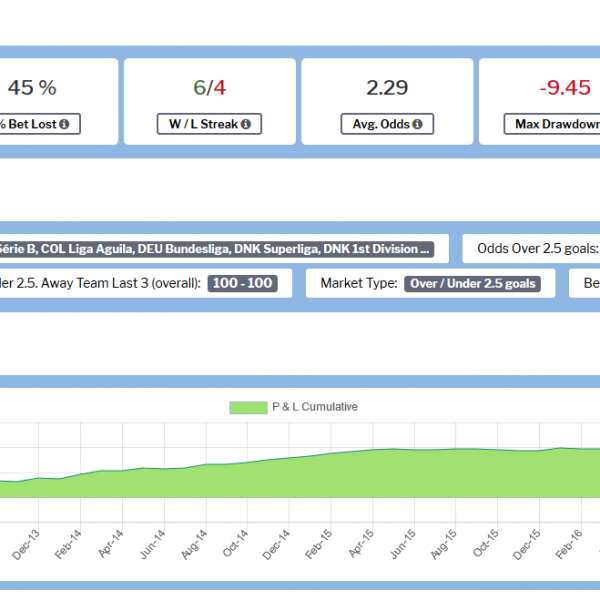Click the Aug-14 axis label
The width and height of the screenshot is (600, 600).
coord(194,545)
